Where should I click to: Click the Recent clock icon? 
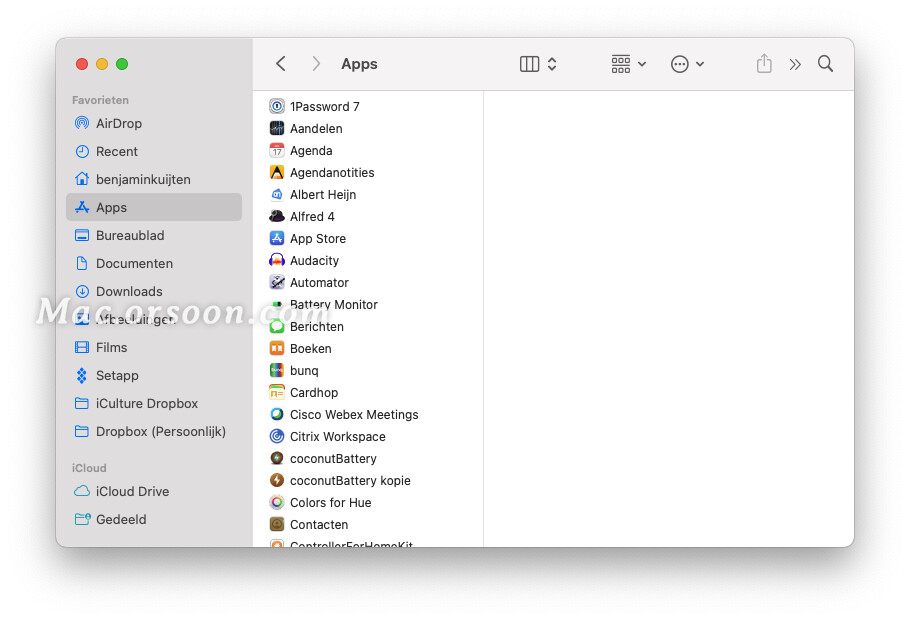82,151
